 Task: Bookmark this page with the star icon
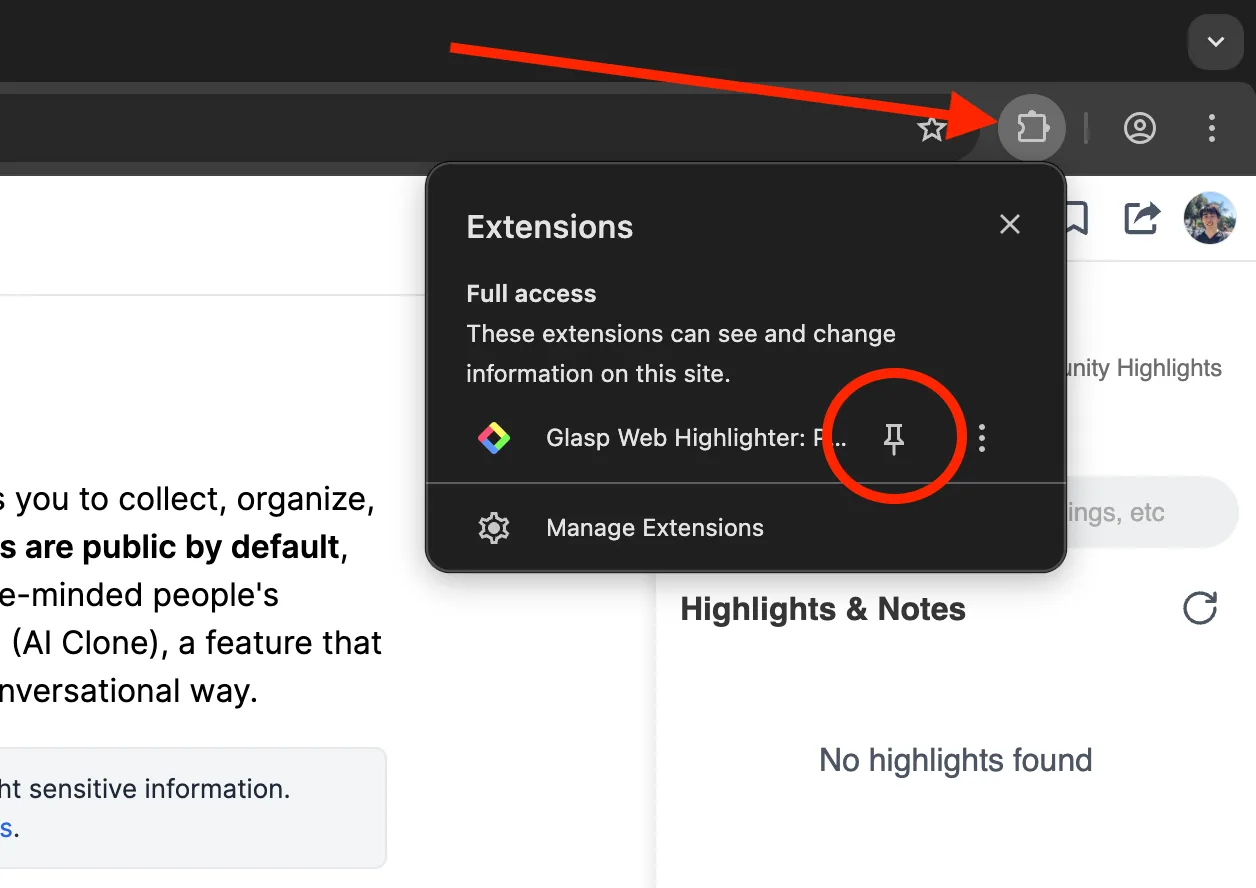tap(932, 128)
